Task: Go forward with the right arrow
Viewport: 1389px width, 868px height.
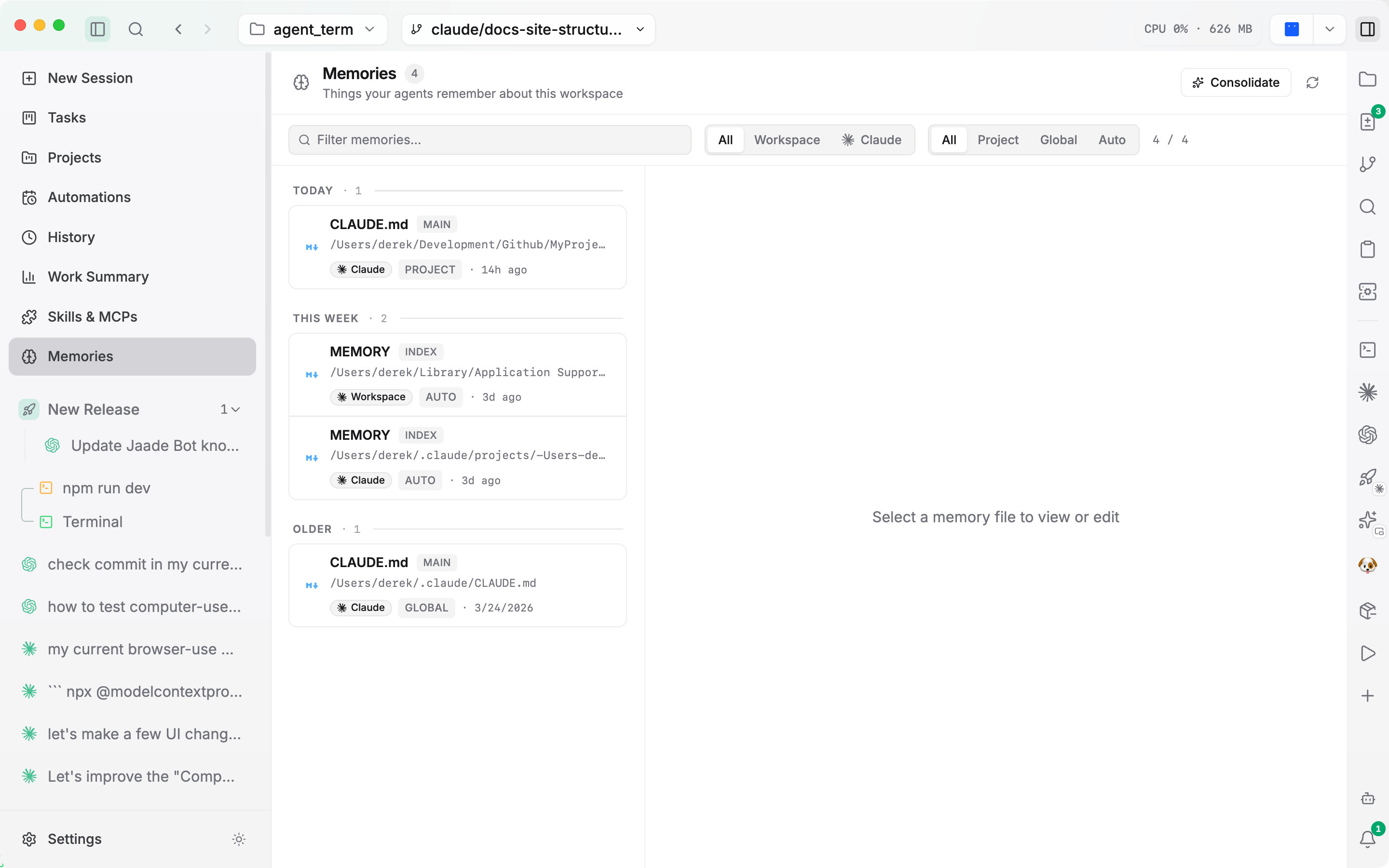Action: [x=207, y=29]
